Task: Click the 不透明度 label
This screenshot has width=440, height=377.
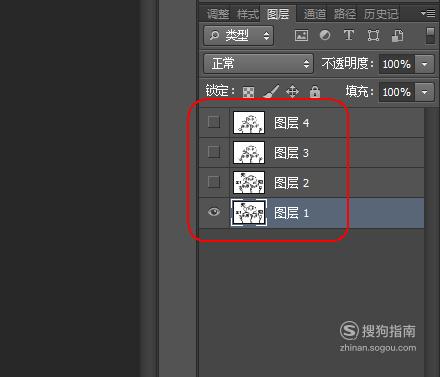Action: (347, 63)
